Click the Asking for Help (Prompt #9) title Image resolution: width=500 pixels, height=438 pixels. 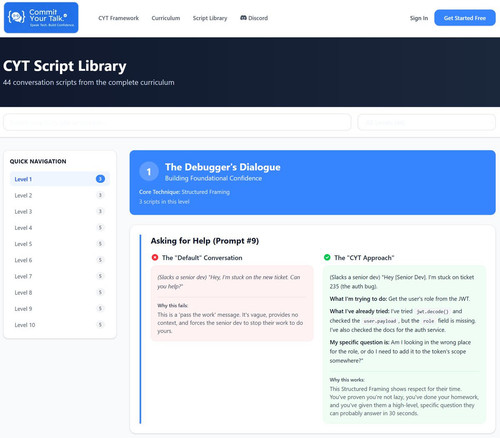click(x=205, y=241)
